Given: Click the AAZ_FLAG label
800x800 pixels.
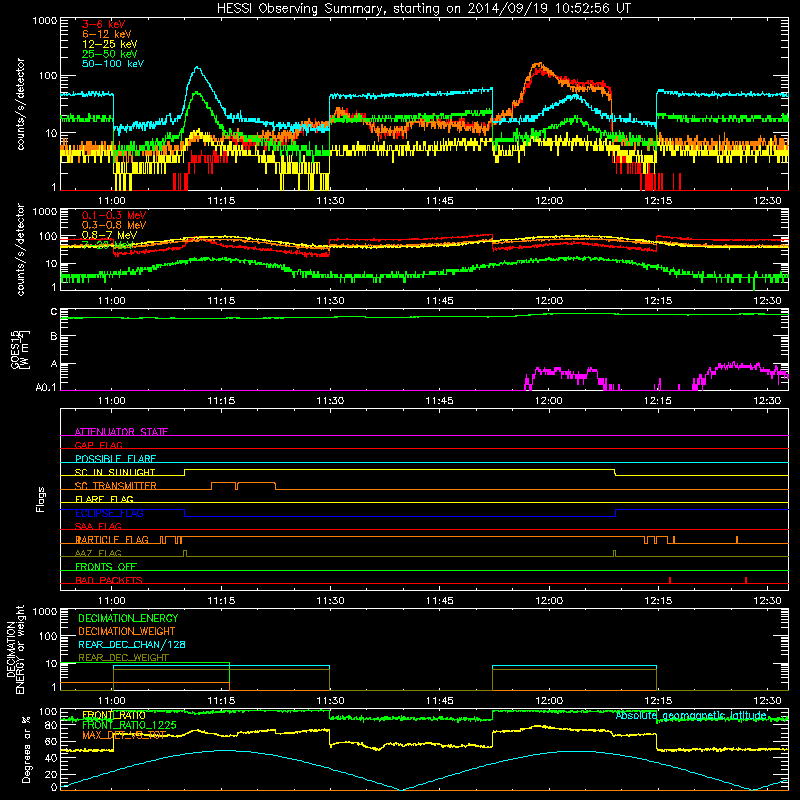Looking at the screenshot, I should pyautogui.click(x=98, y=553).
